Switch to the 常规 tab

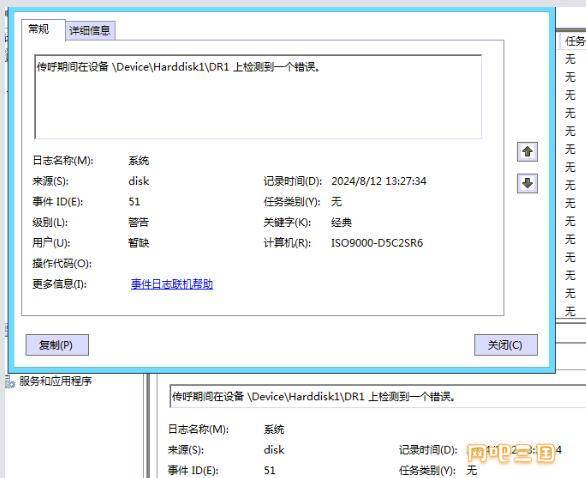[39, 29]
